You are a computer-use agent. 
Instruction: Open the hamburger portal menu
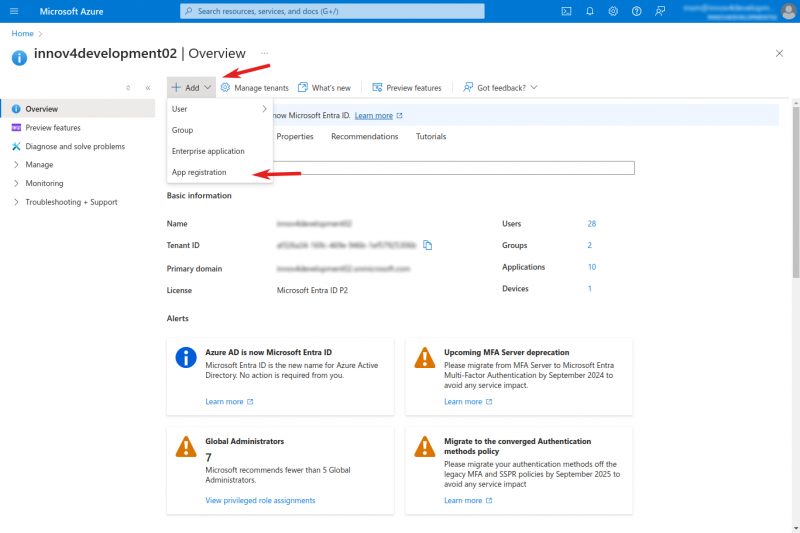14,11
